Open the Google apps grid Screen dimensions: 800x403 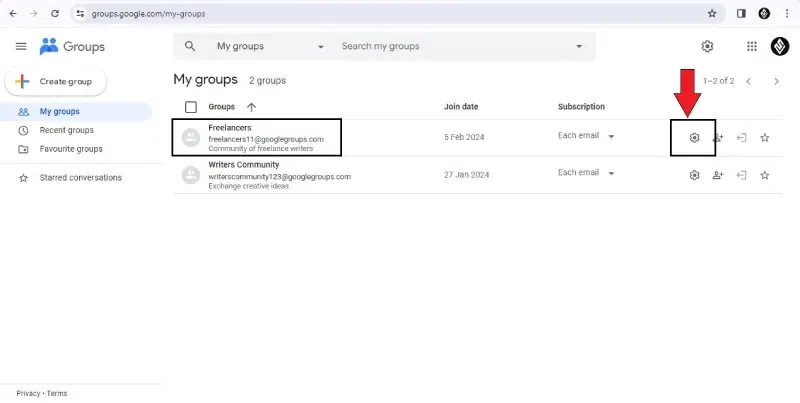pos(752,46)
